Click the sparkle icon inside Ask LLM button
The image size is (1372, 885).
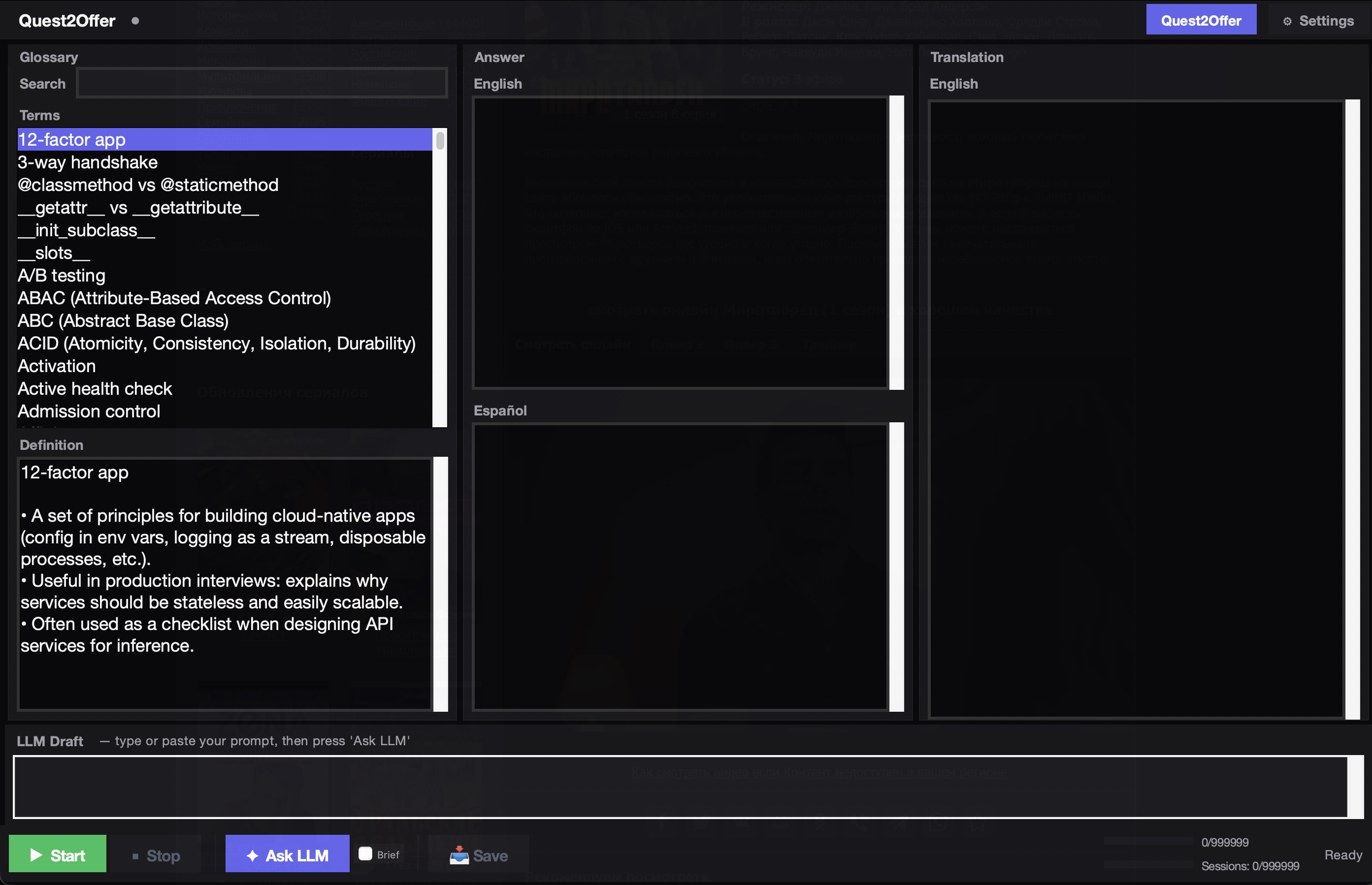[253, 854]
